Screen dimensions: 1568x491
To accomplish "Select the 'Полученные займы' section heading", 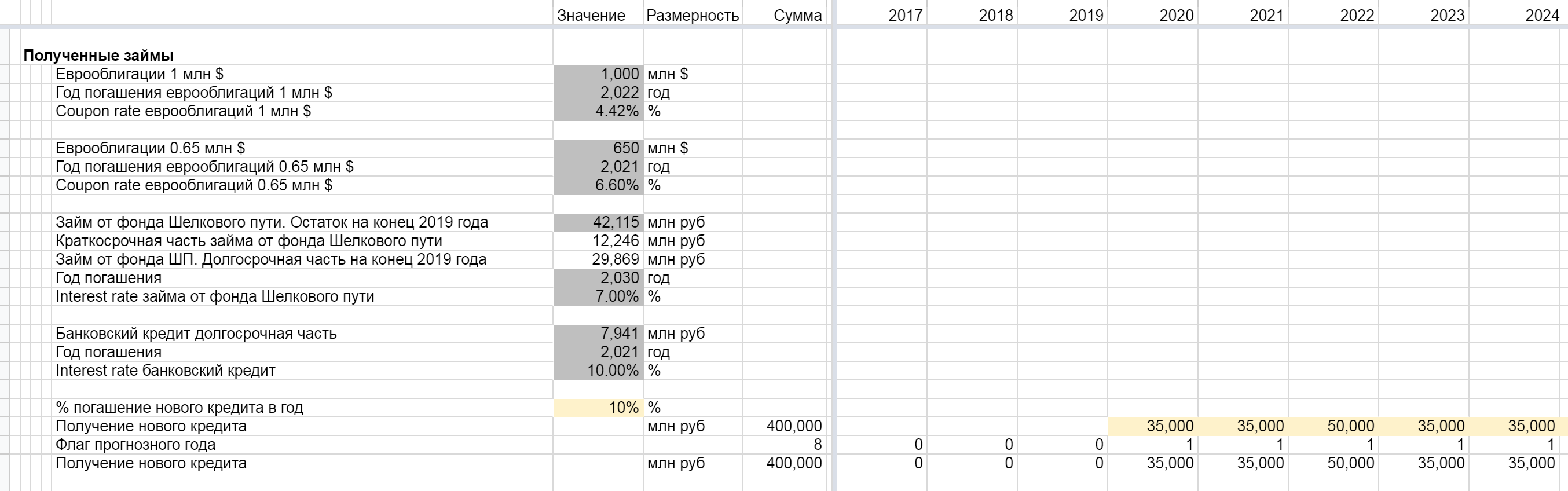I will pyautogui.click(x=98, y=56).
